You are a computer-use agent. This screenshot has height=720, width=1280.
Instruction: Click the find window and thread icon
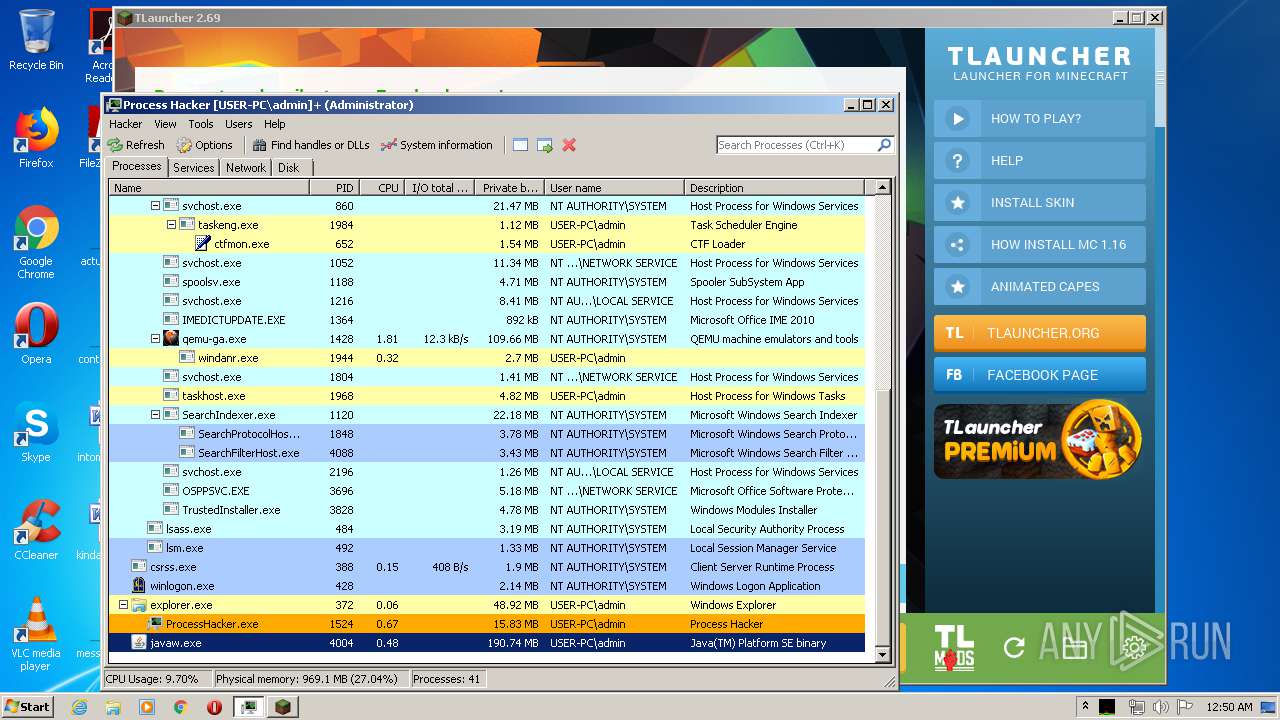point(545,145)
